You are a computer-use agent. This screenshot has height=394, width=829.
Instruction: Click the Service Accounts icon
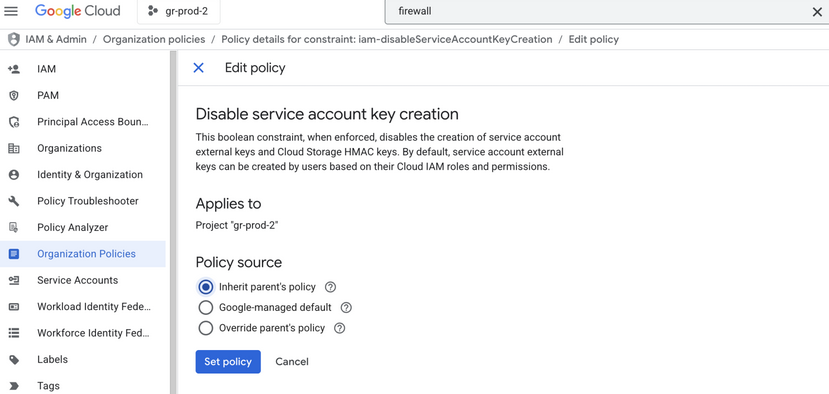click(x=14, y=280)
